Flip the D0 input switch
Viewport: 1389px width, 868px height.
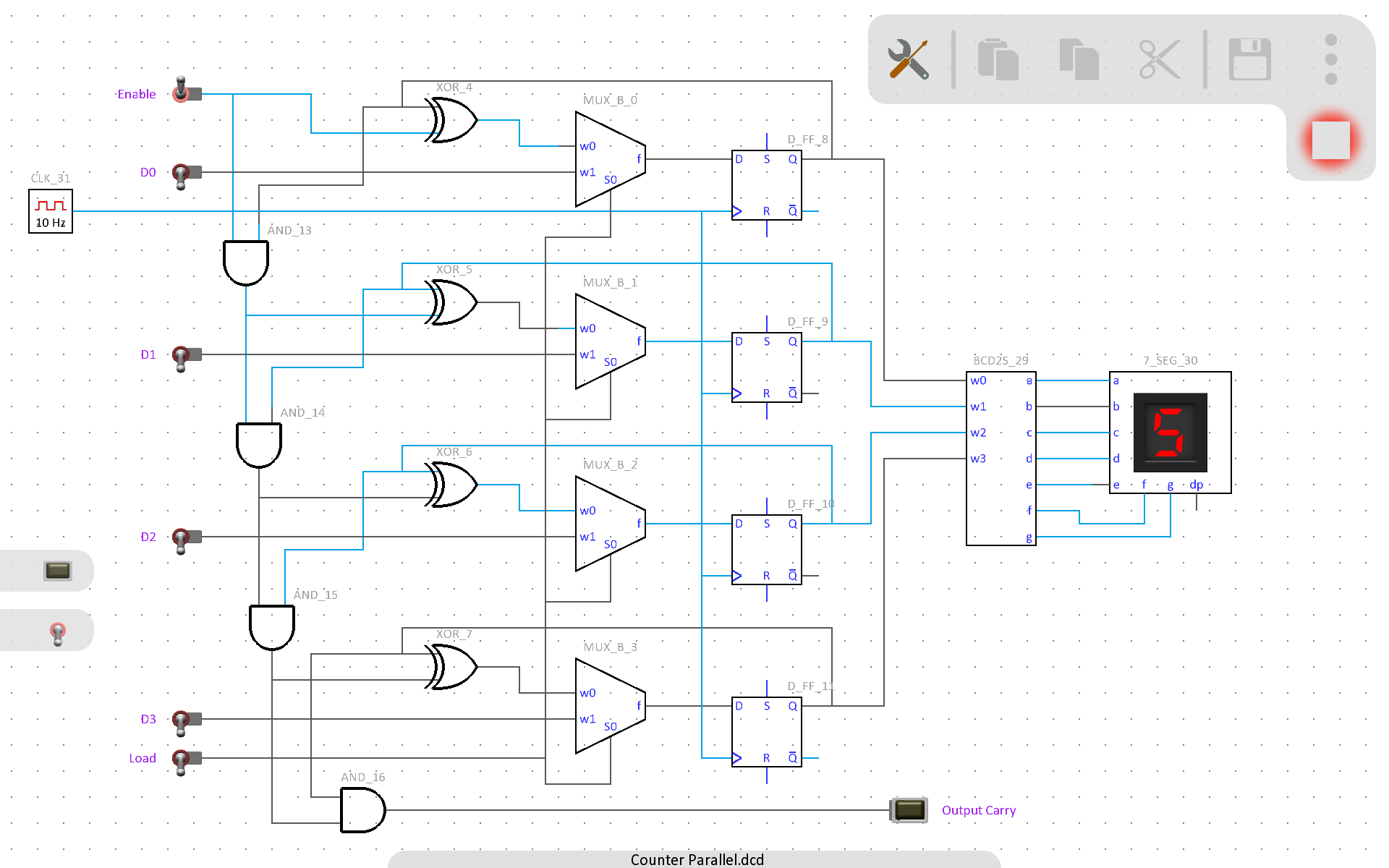click(186, 175)
